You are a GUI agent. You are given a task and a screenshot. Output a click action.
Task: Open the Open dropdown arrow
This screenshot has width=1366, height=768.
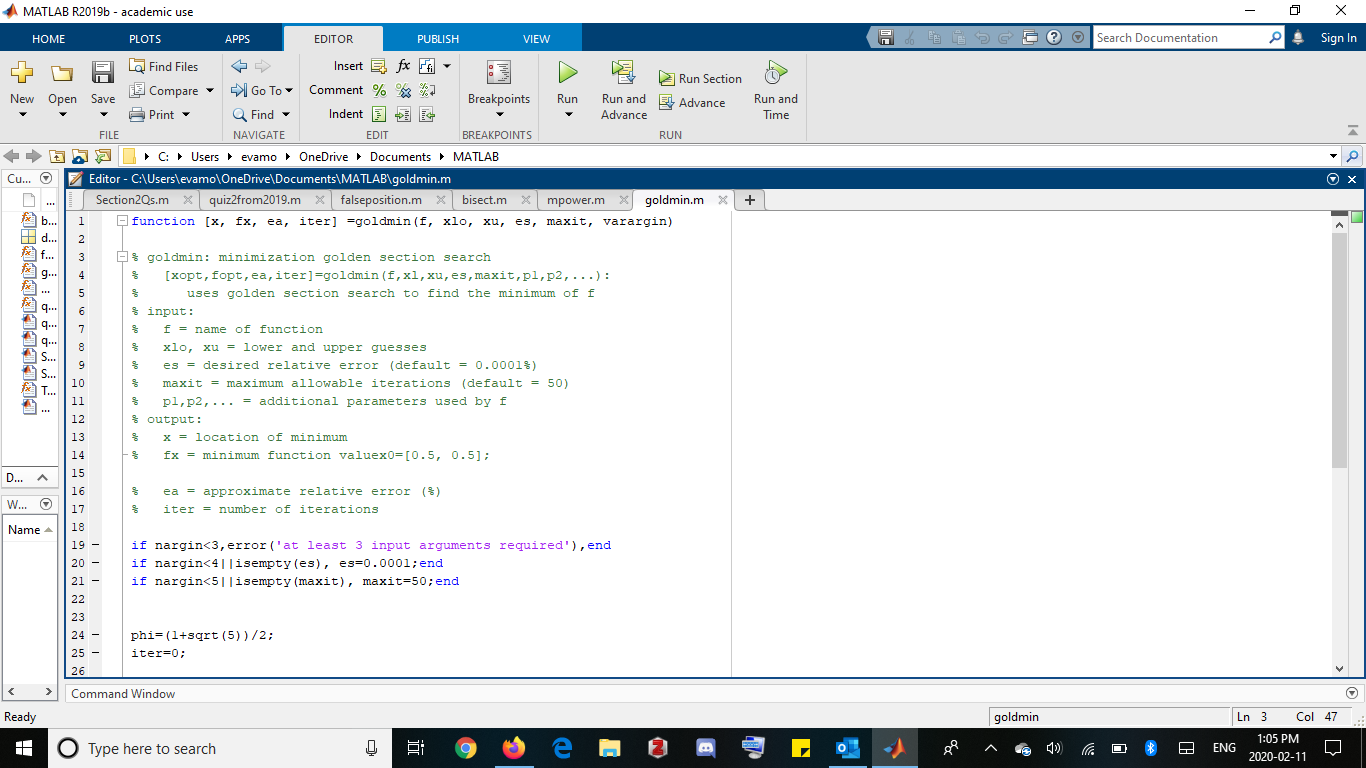(62, 114)
